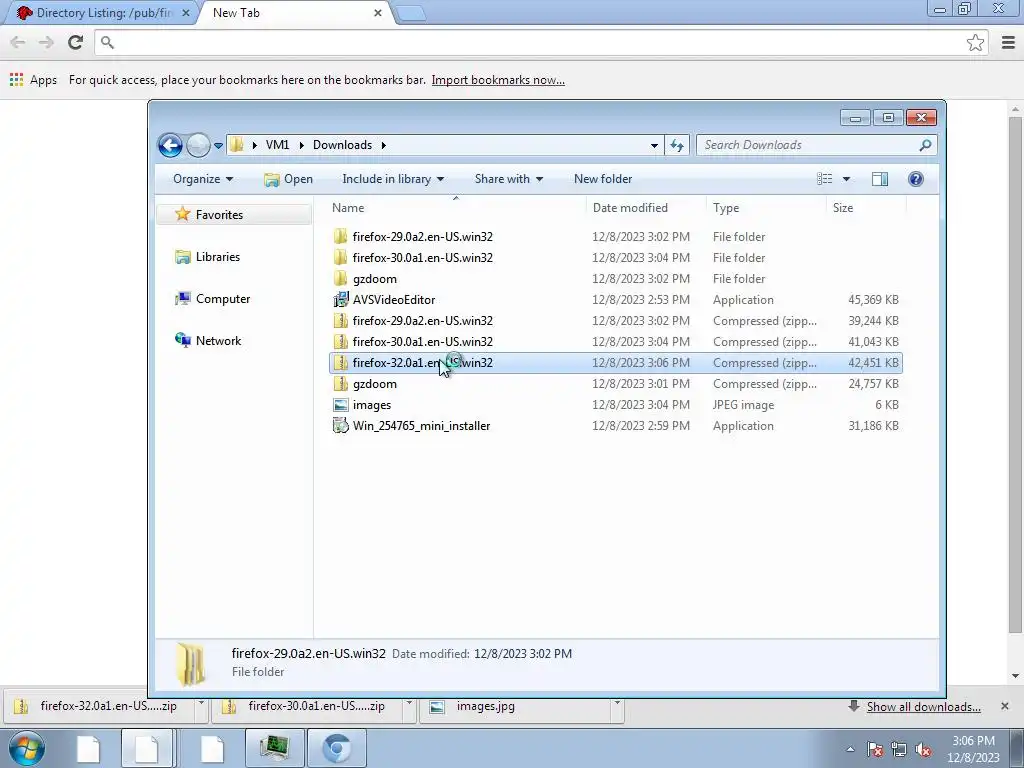Viewport: 1024px width, 768px height.
Task: Click the magnifier icon in Search Downloads
Action: click(925, 145)
